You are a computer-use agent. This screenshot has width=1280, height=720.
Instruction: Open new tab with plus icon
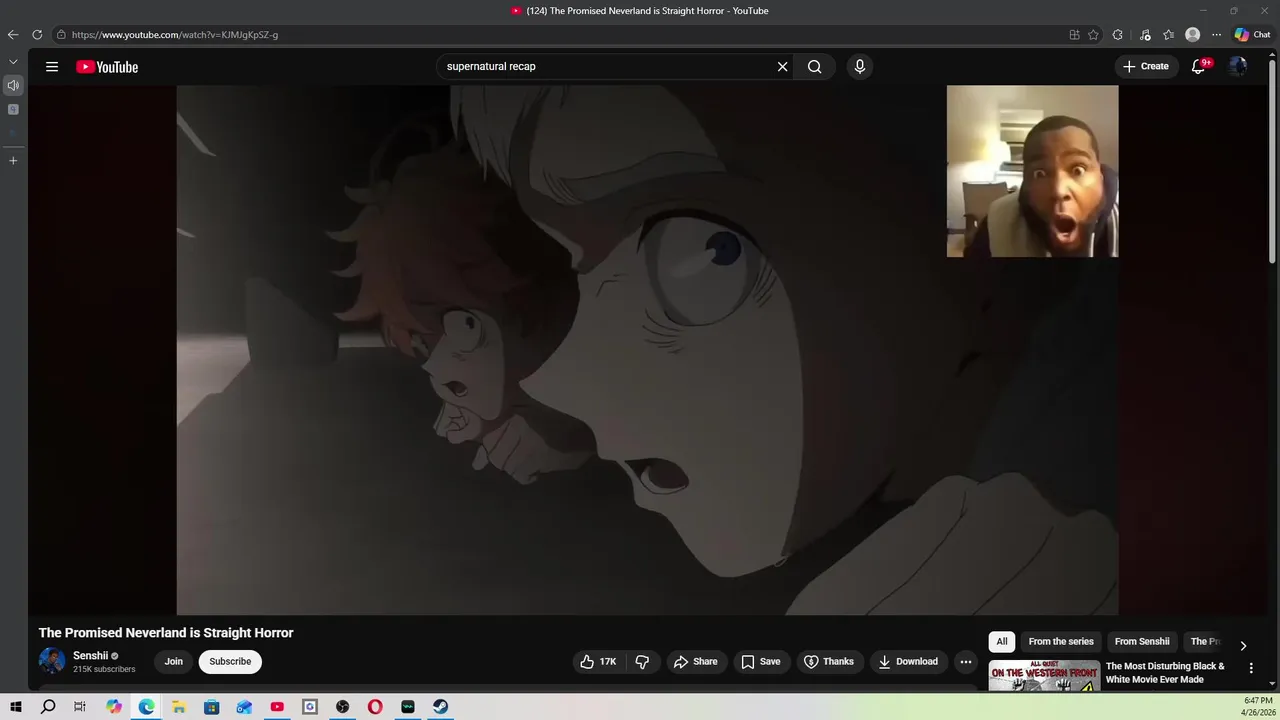point(13,160)
